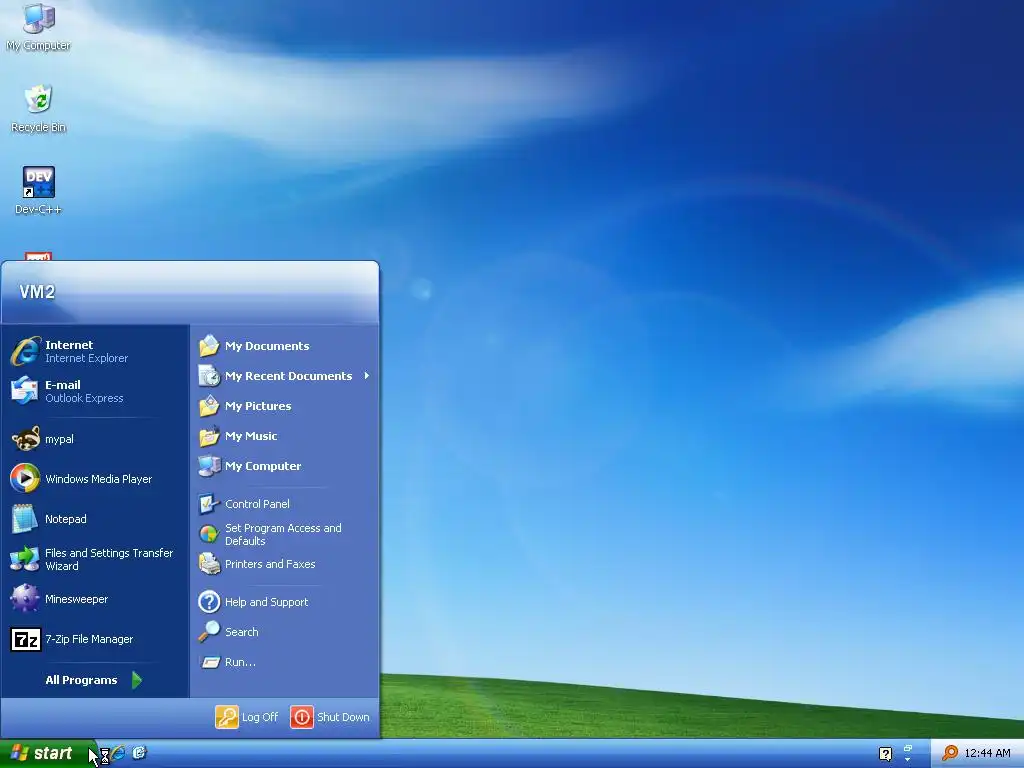Image resolution: width=1024 pixels, height=768 pixels.
Task: Open Help and Support
Action: click(x=284, y=601)
